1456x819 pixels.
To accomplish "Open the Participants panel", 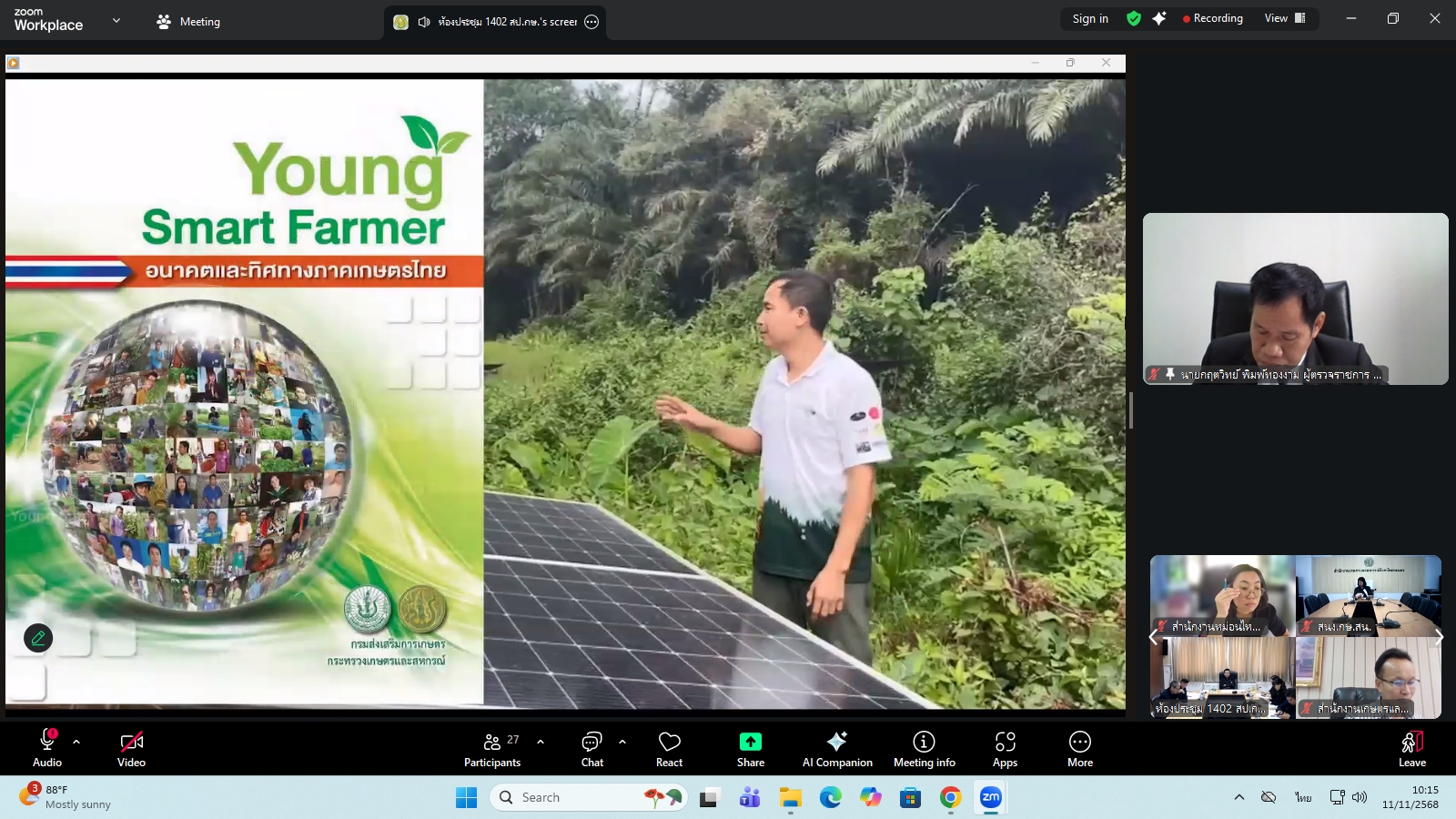I will point(492,746).
